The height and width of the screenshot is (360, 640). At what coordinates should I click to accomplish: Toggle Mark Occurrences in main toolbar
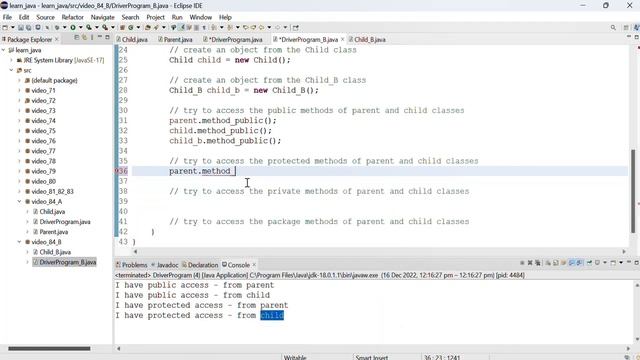pyautogui.click(x=181, y=27)
